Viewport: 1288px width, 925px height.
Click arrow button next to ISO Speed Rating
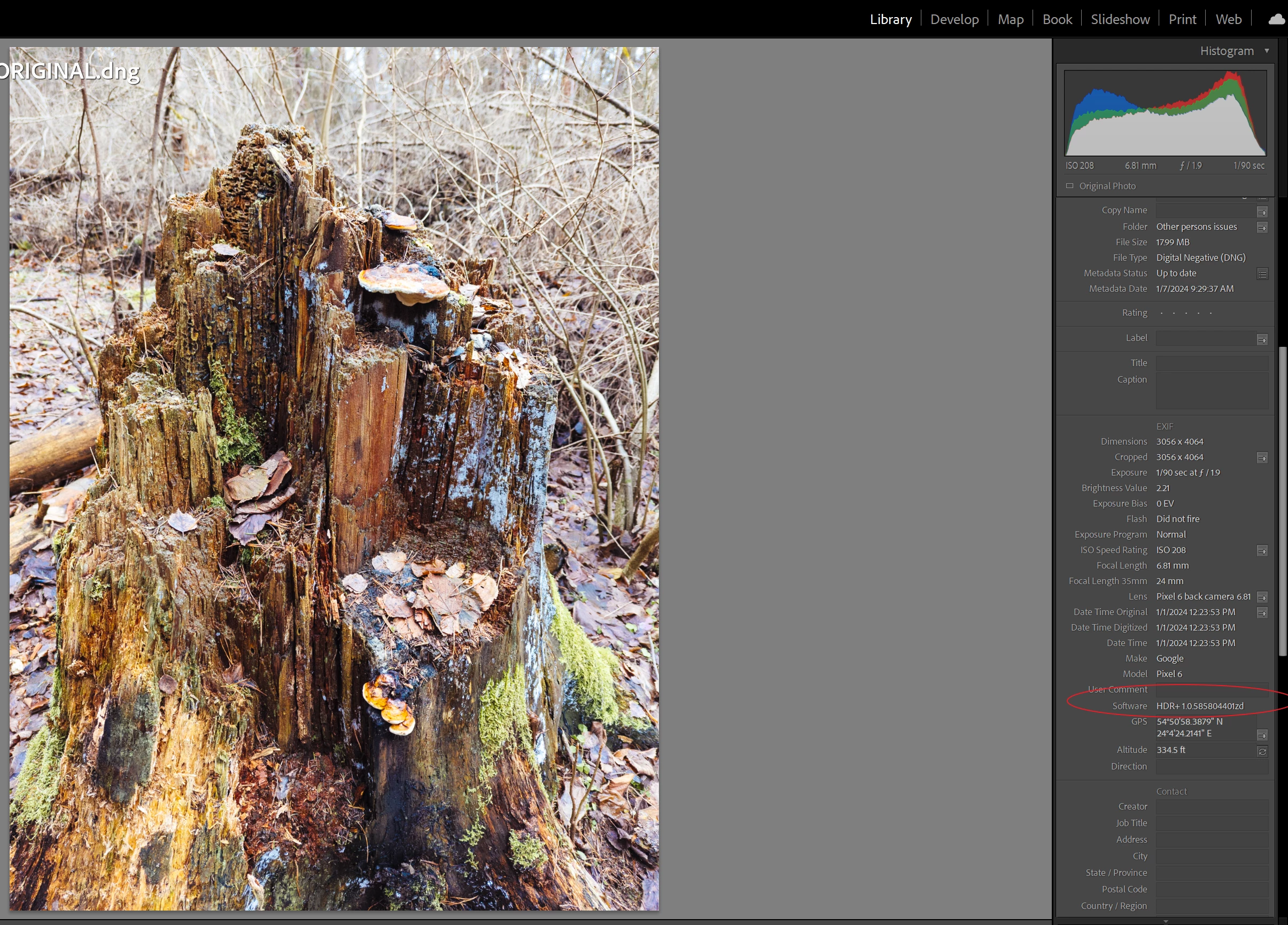pyautogui.click(x=1262, y=551)
